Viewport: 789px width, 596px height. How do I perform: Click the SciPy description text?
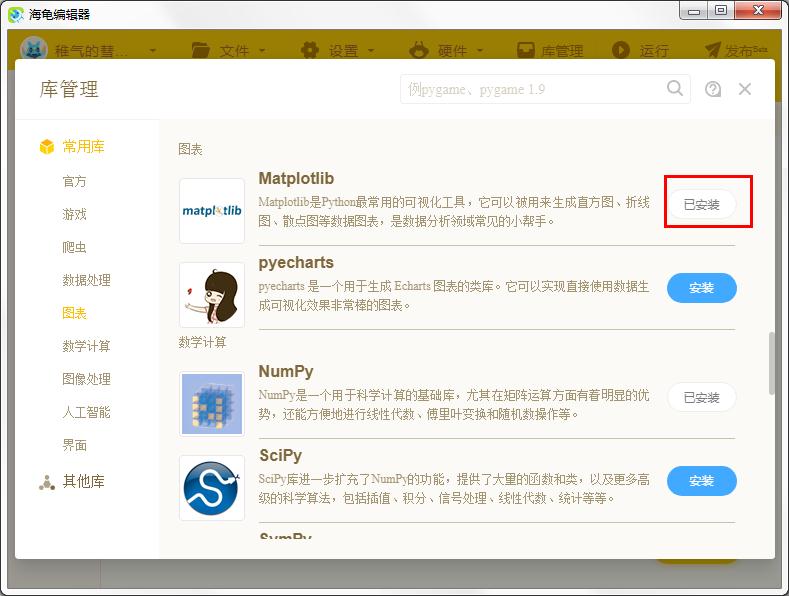[454, 488]
